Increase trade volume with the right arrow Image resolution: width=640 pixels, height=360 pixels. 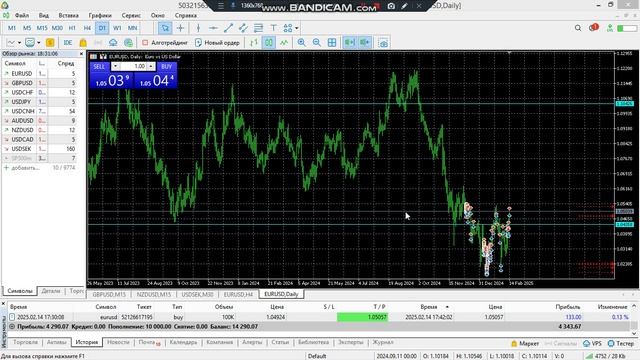tap(151, 67)
